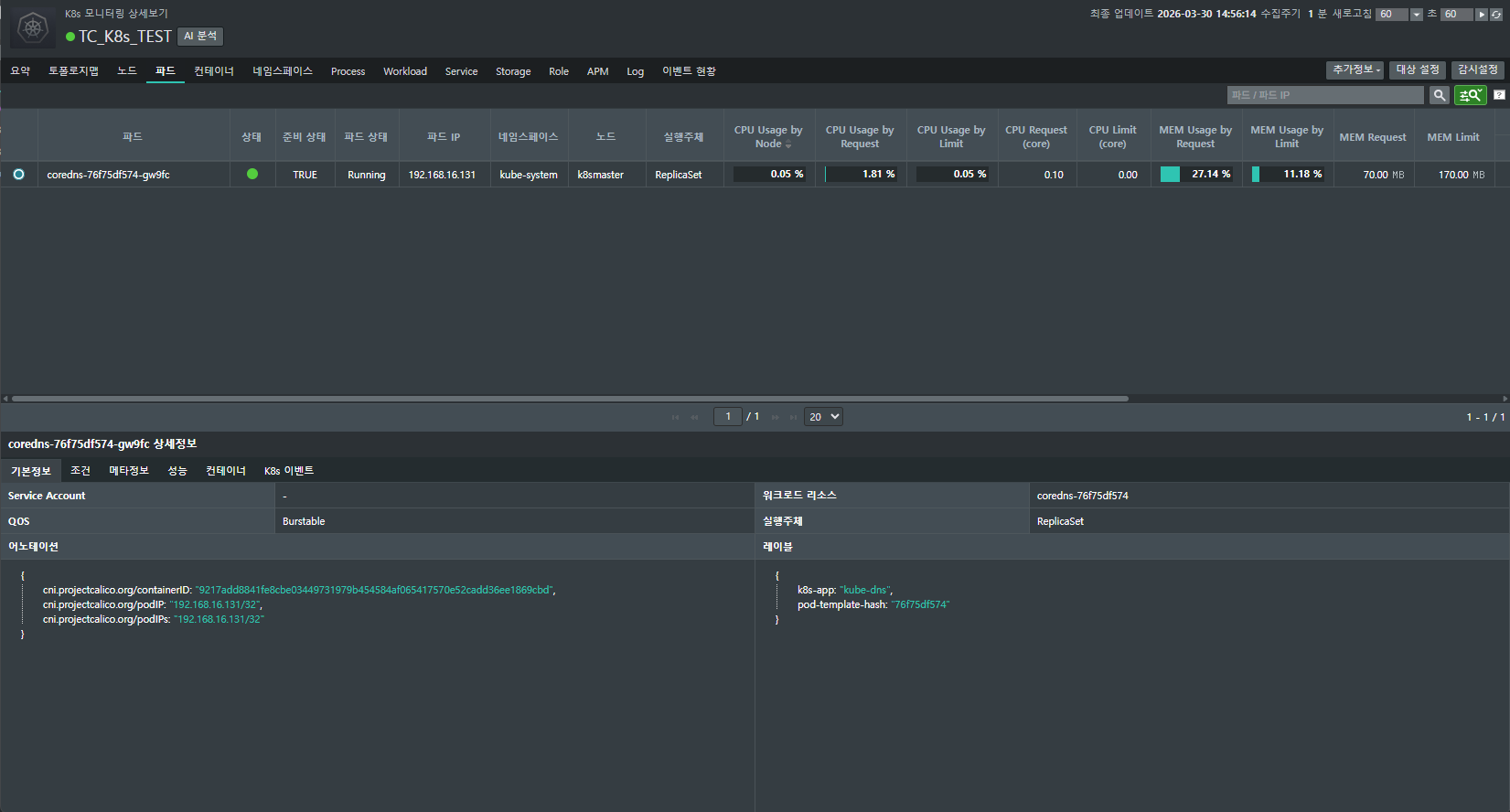The image size is (1510, 812).
Task: Expand the 추가정보 dropdown button
Action: click(1355, 70)
